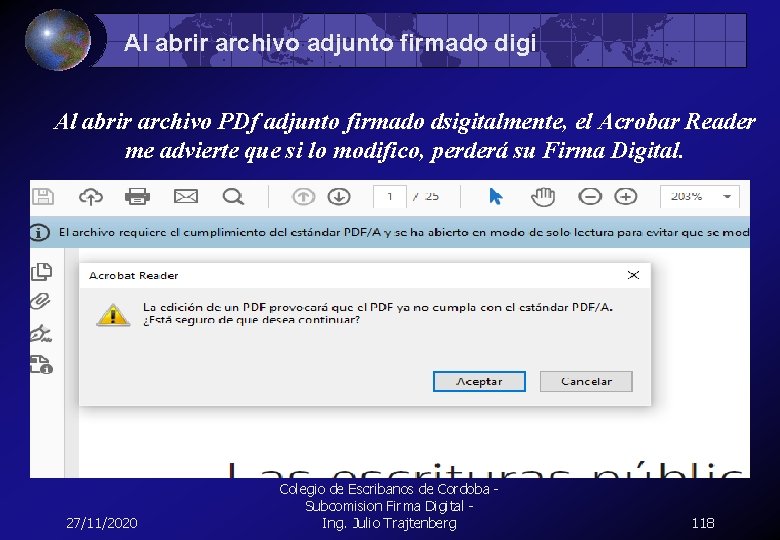
Task: Activate the hand pan tool
Action: tap(543, 197)
